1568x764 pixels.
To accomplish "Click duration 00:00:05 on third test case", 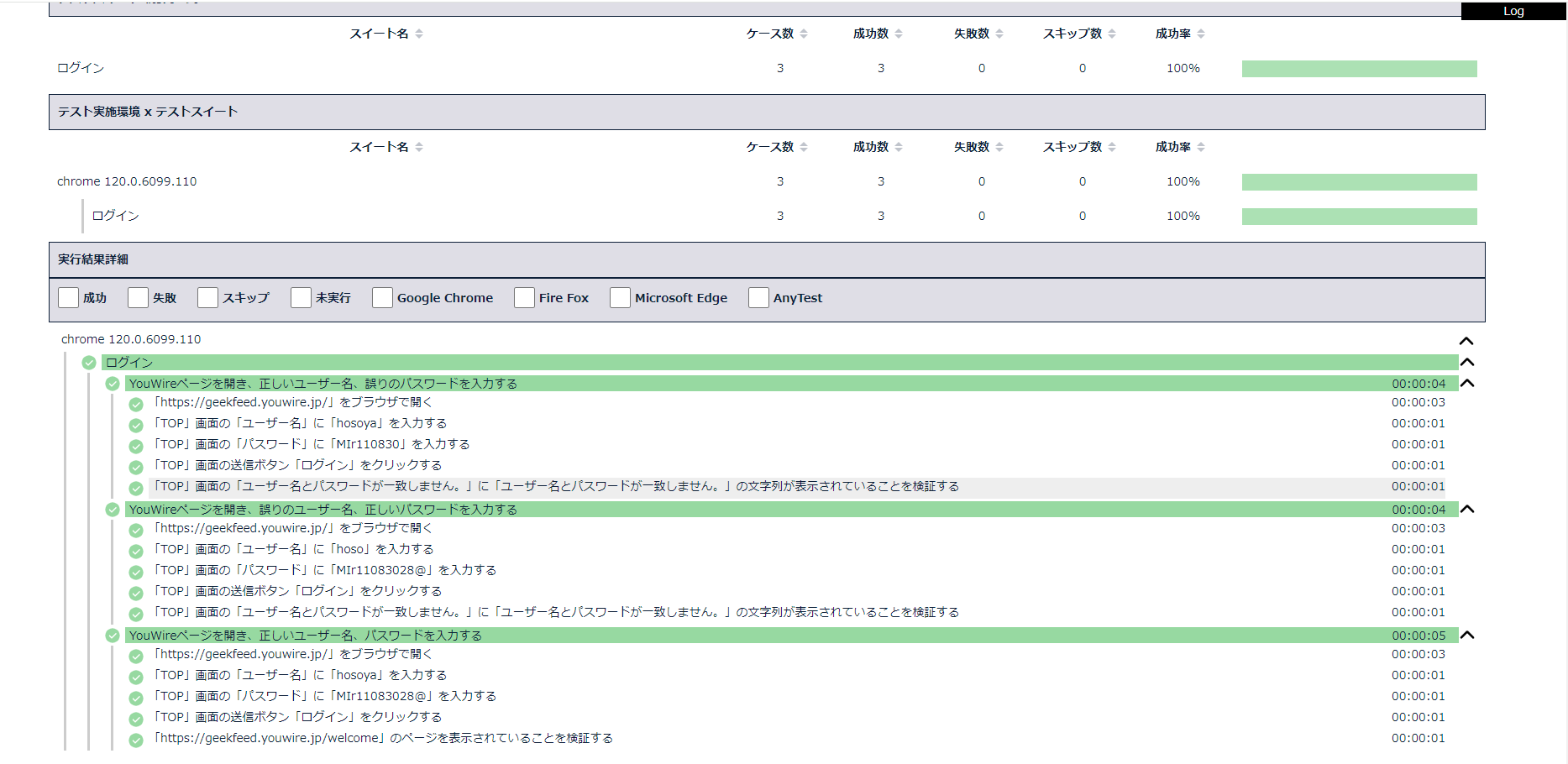I will point(1419,636).
